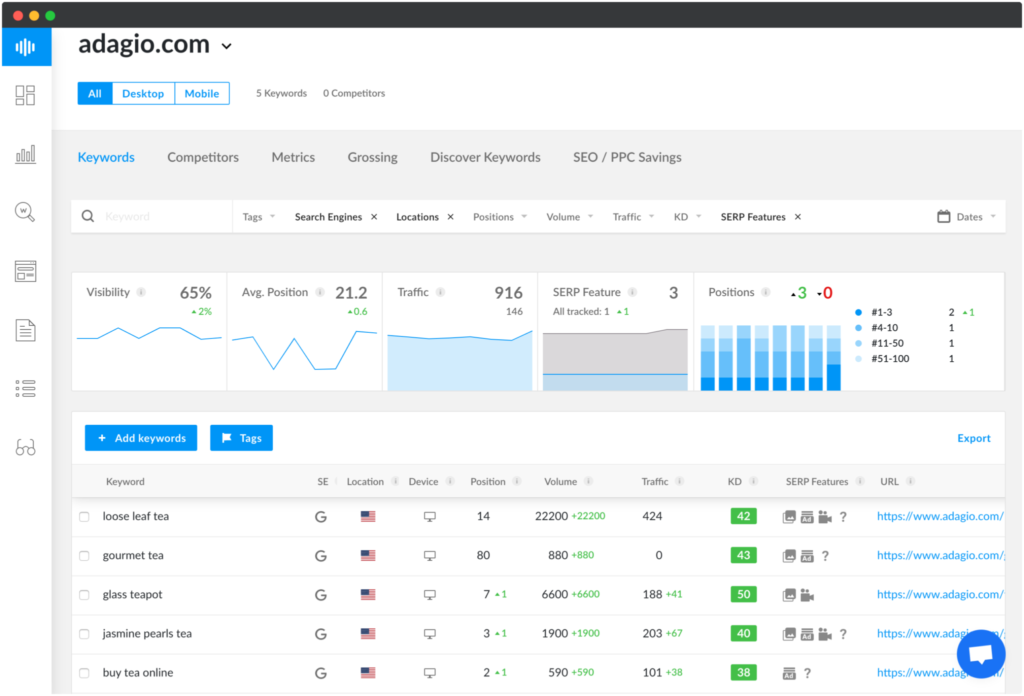This screenshot has height=696, width=1024.
Task: Click the Export link
Action: click(974, 438)
